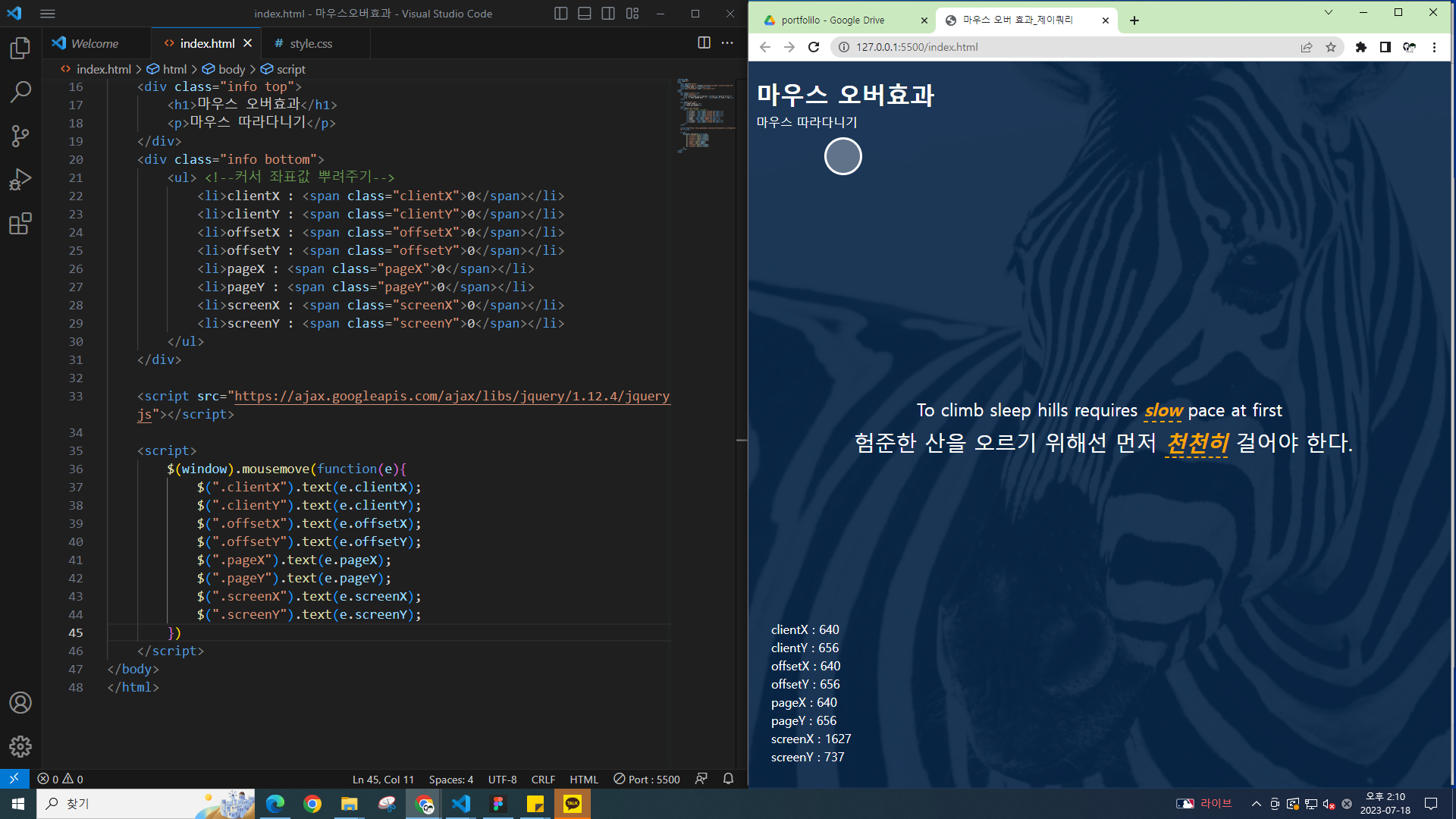Image resolution: width=1456 pixels, height=819 pixels.
Task: Switch to portfolio Google Drive tab
Action: pyautogui.click(x=833, y=20)
